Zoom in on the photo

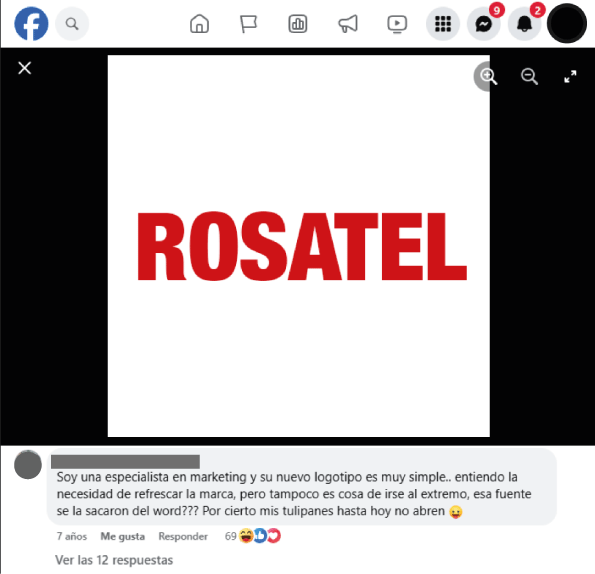point(488,76)
